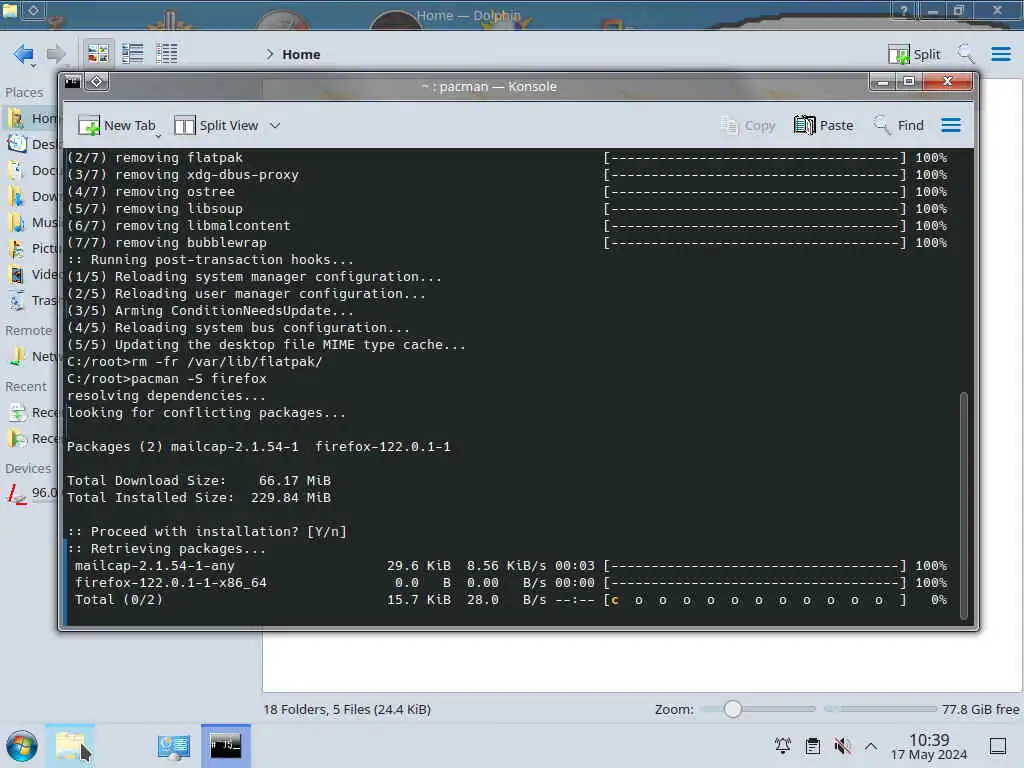Click Recent section header in sidebar
The image size is (1024, 768).
click(26, 387)
